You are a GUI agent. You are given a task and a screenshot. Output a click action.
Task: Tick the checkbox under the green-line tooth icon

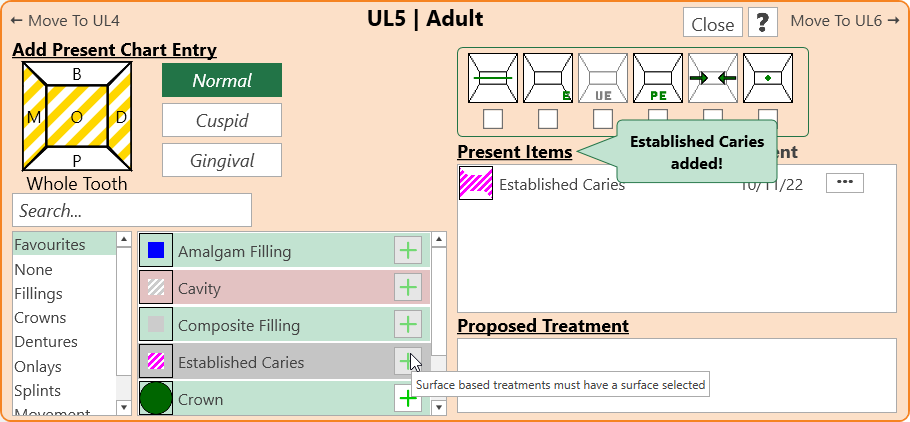pyautogui.click(x=493, y=119)
